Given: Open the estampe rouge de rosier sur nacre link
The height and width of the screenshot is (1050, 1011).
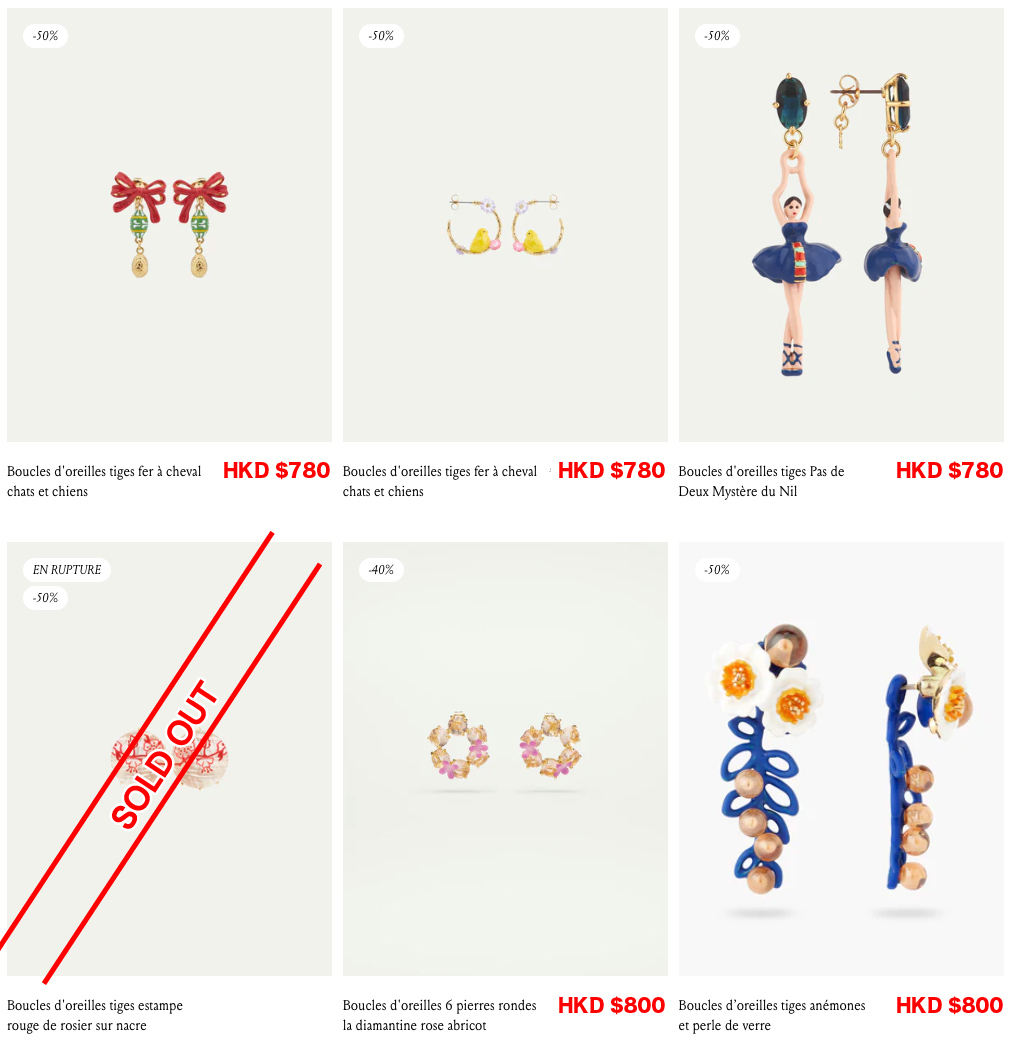Looking at the screenshot, I should pos(95,1015).
